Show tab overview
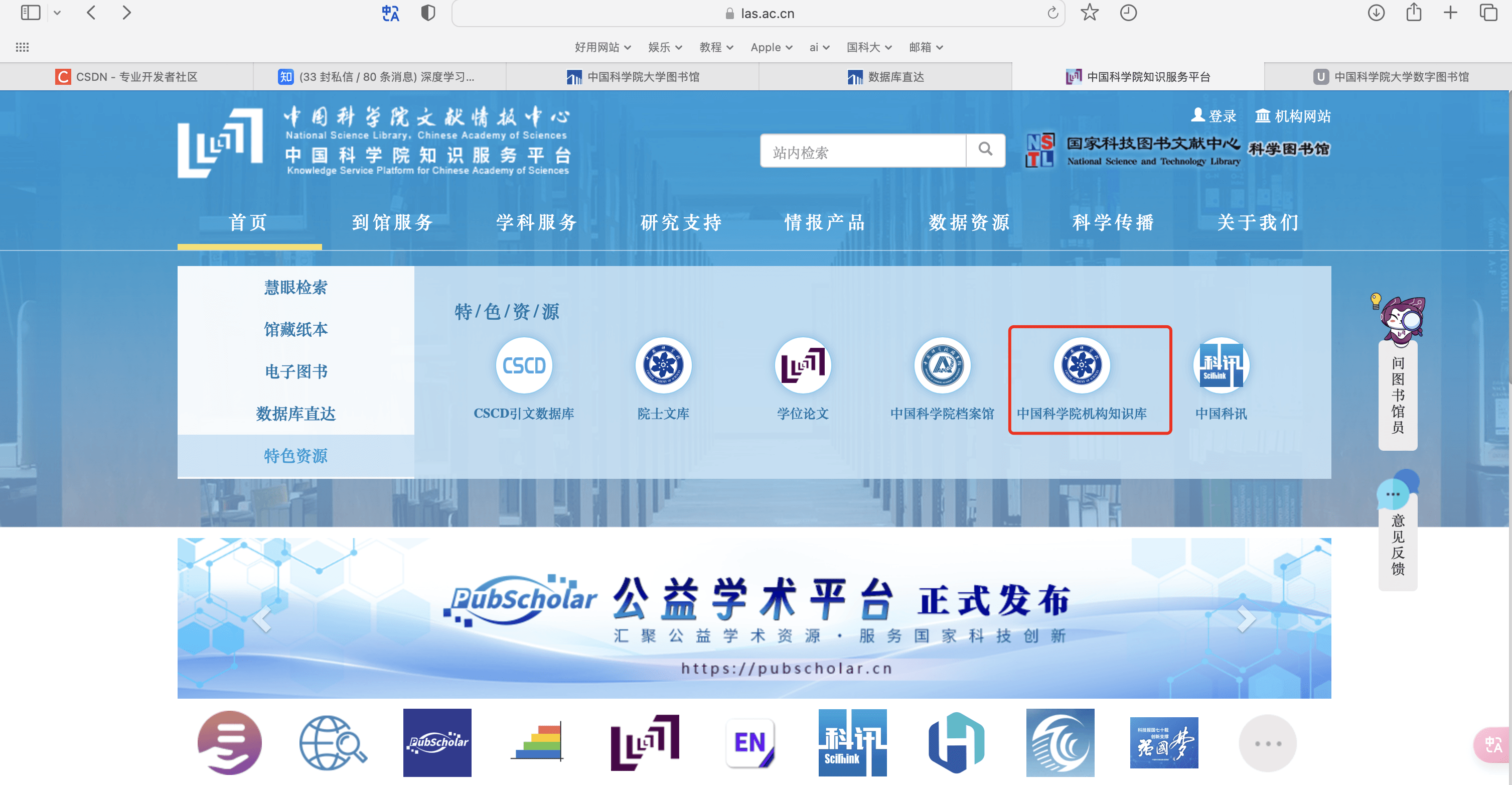The height and width of the screenshot is (785, 1512). (1488, 13)
